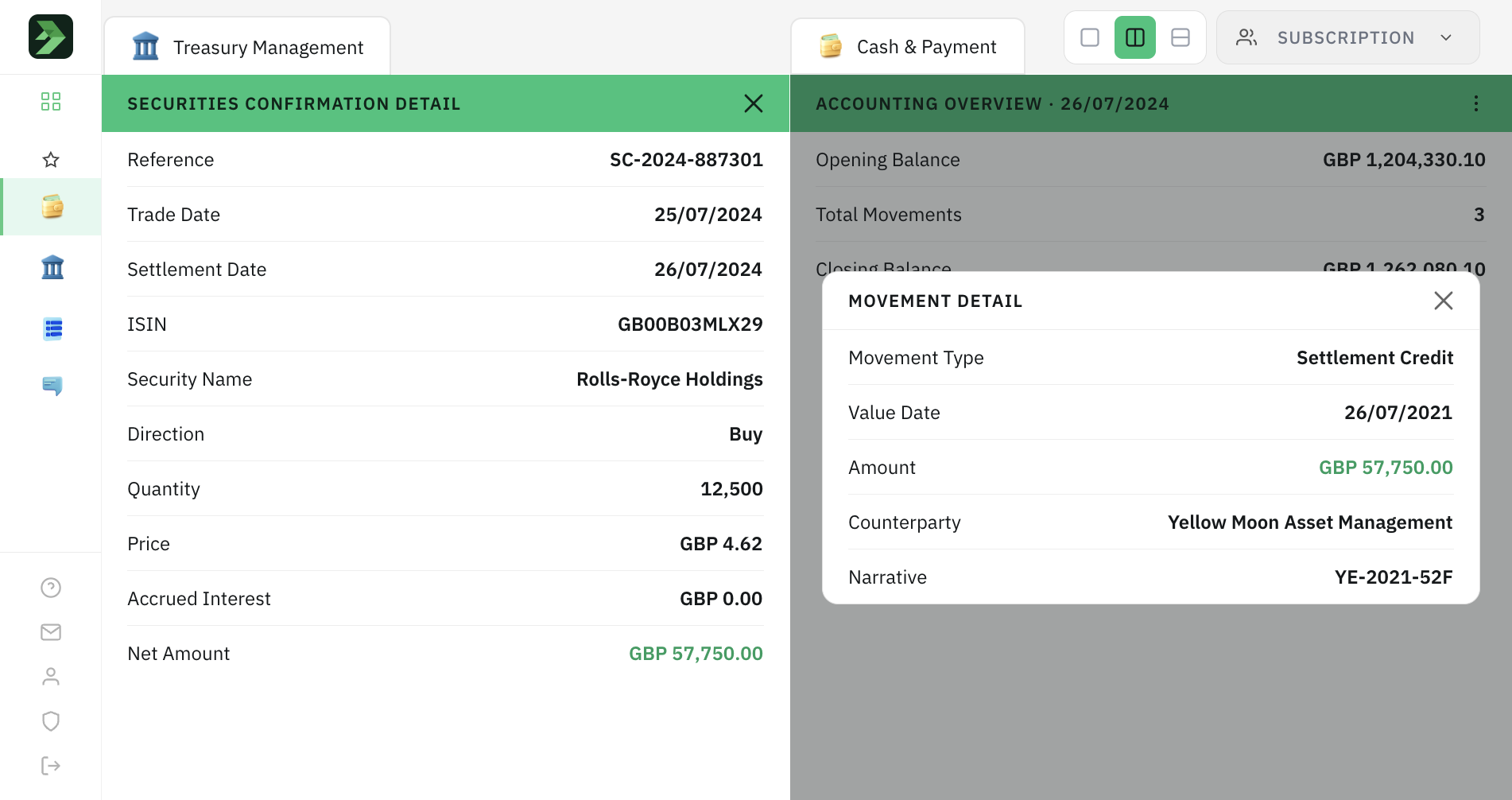Open mail envelope icon in sidebar
1512x800 pixels.
pyautogui.click(x=51, y=632)
